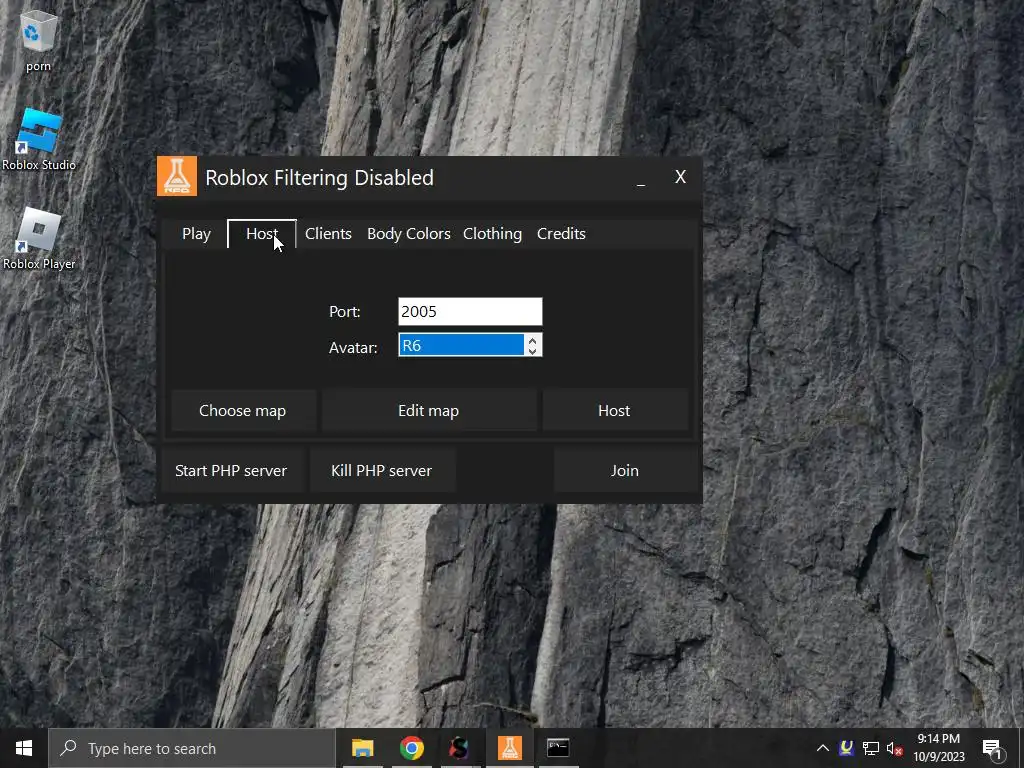Open the clock and date flyout
The image size is (1024, 768).
coord(938,748)
